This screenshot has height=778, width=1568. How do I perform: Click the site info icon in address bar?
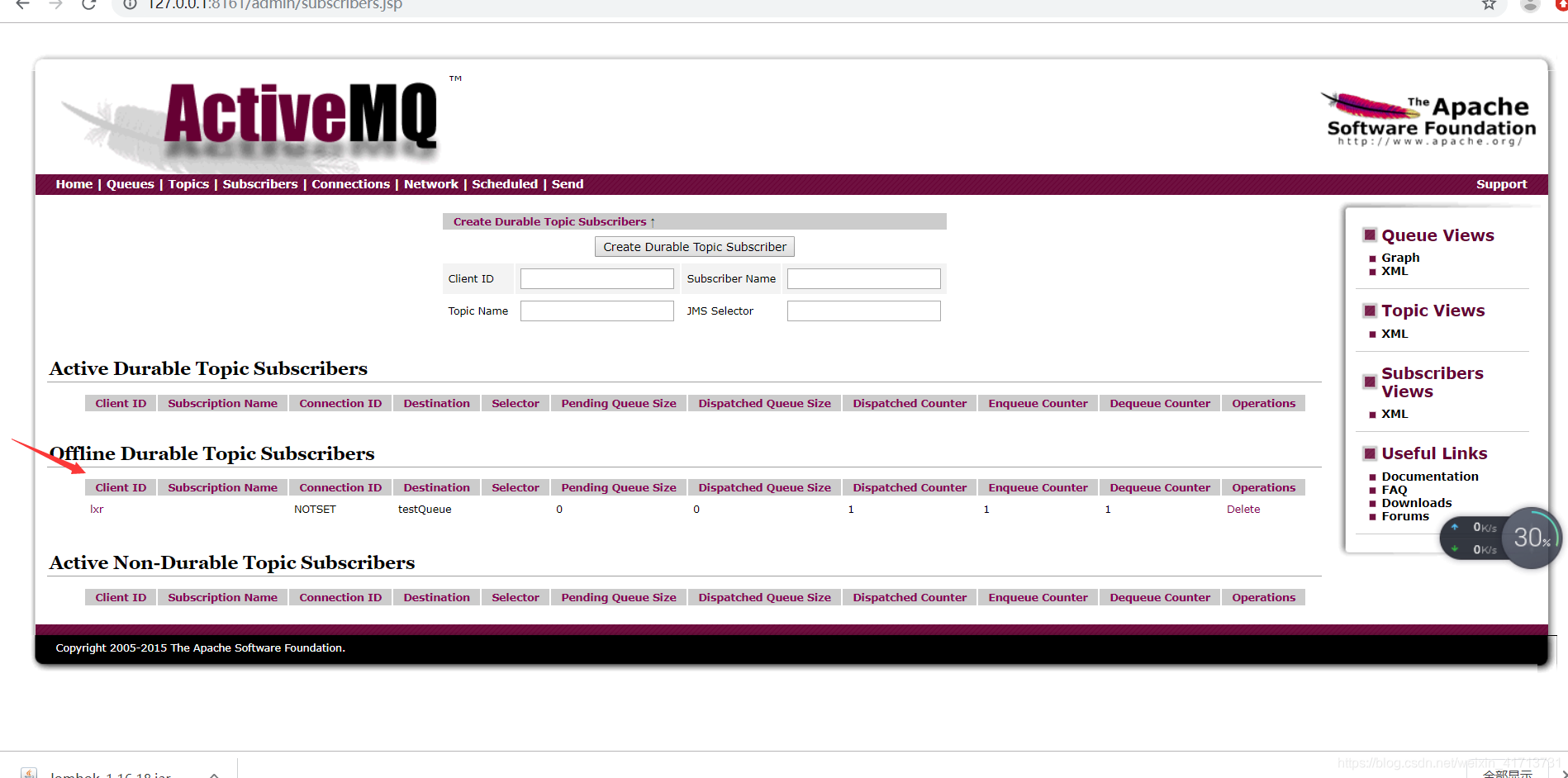[x=130, y=5]
